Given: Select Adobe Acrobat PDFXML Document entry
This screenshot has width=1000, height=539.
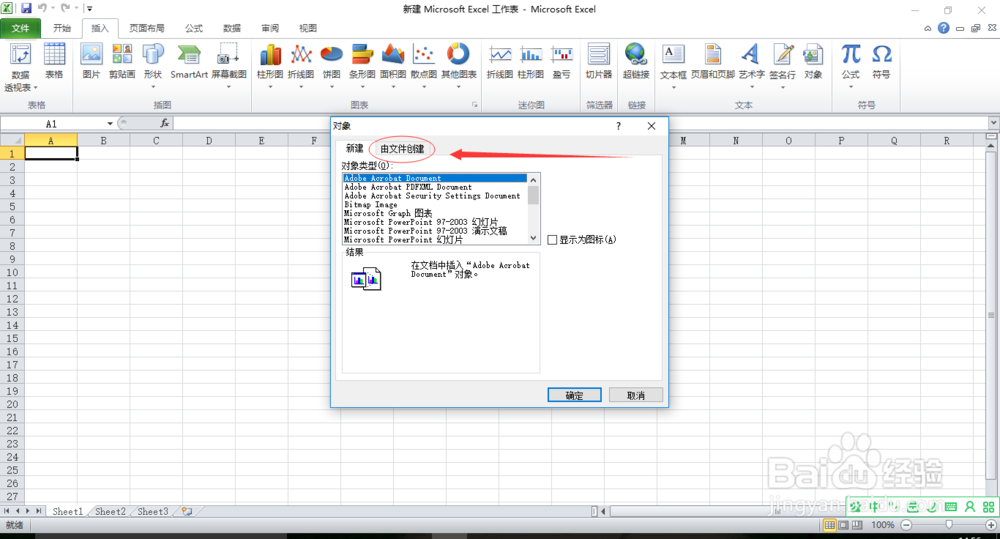Looking at the screenshot, I should (x=408, y=187).
